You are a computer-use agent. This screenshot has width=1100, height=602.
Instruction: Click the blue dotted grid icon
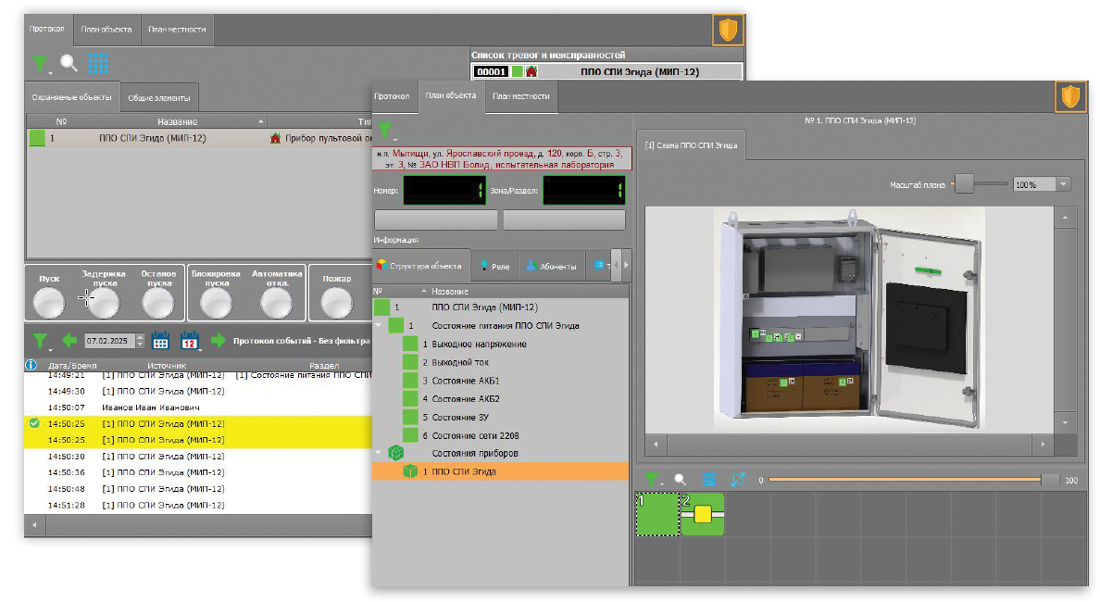98,64
